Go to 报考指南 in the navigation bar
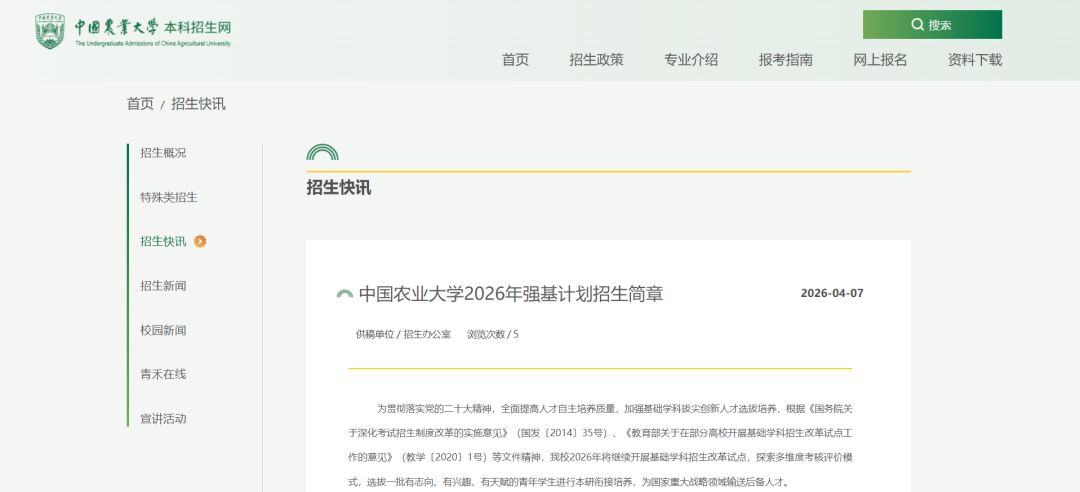Image resolution: width=1080 pixels, height=492 pixels. pos(785,60)
